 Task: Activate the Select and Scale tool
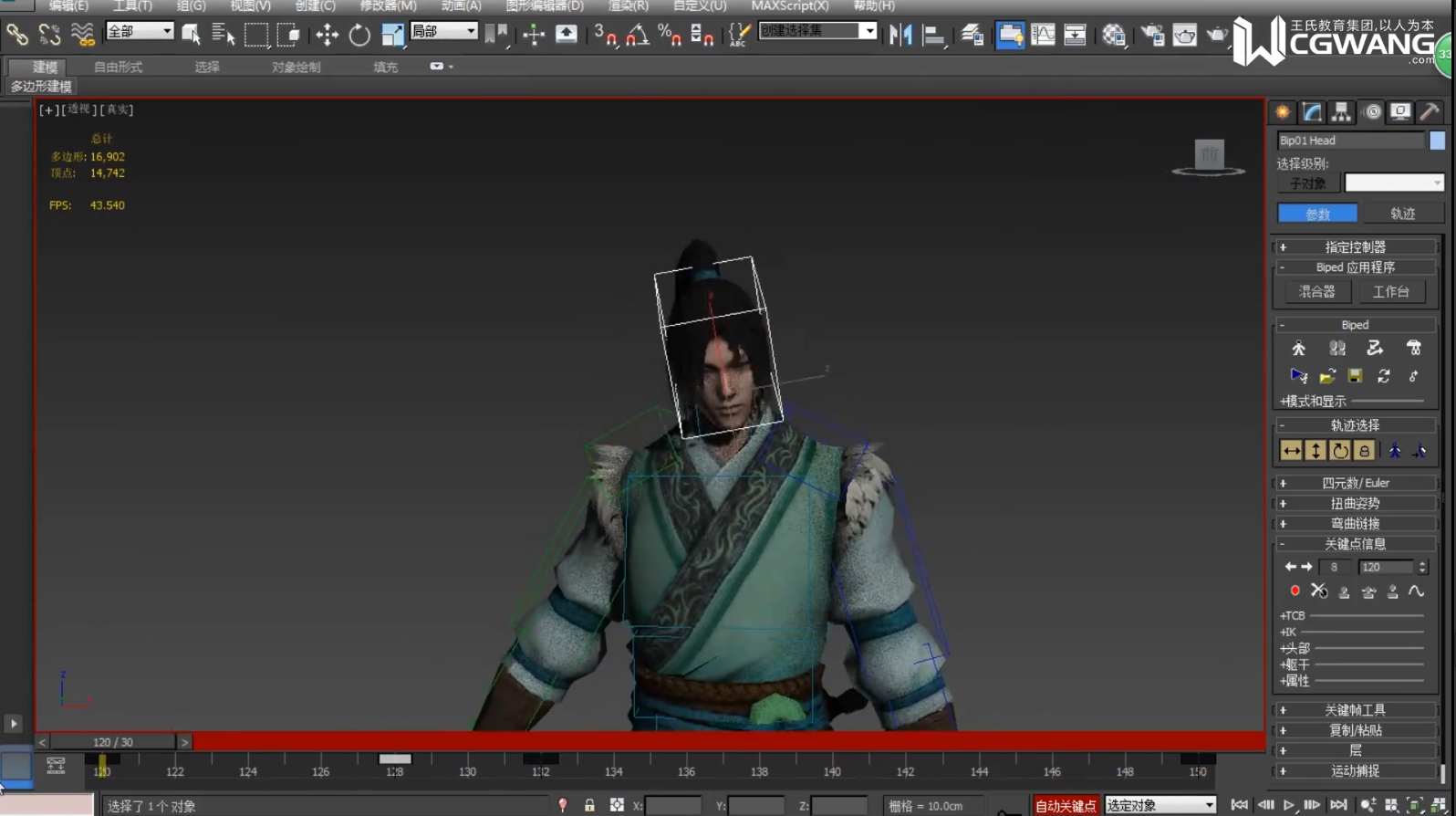click(392, 35)
